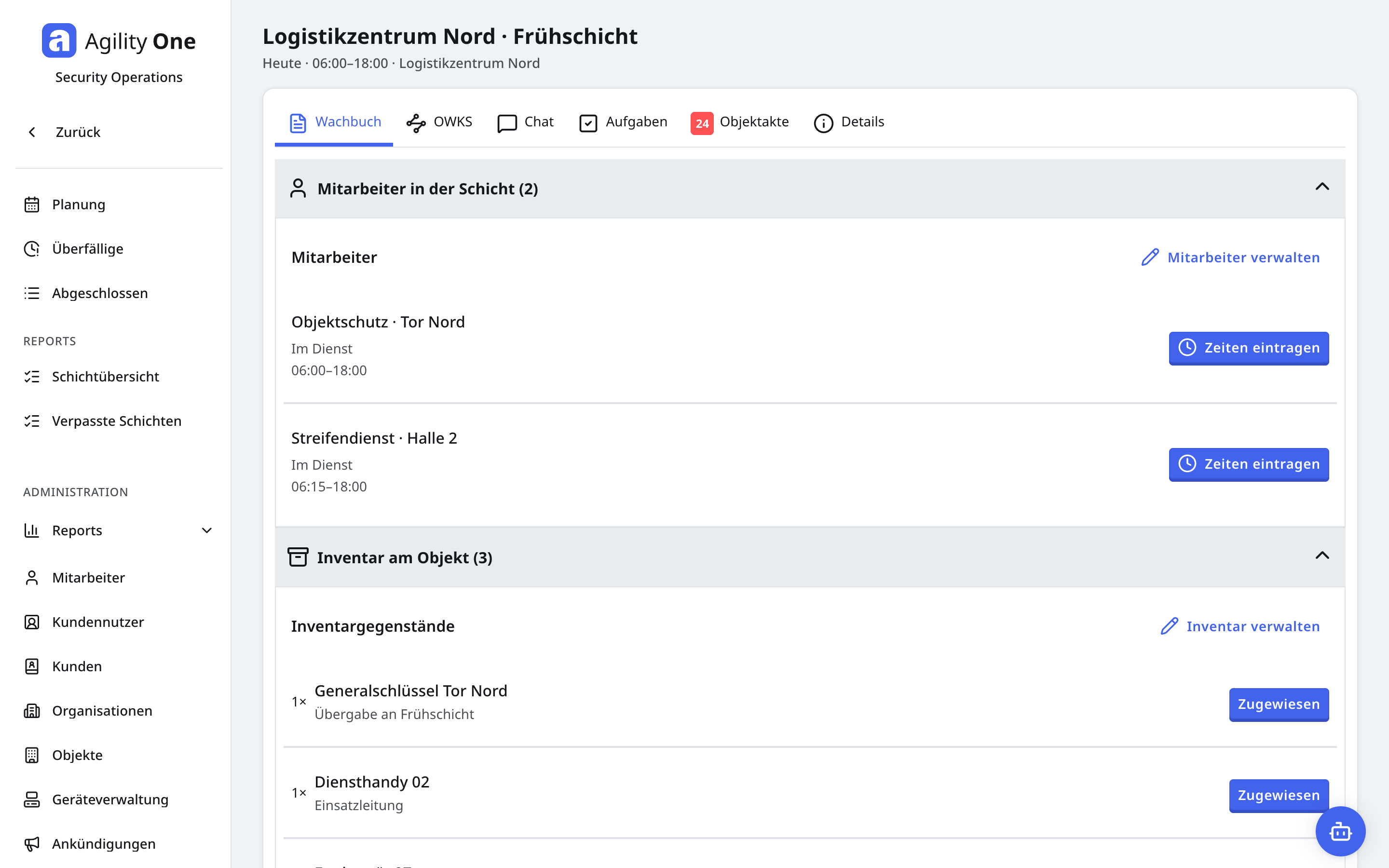Click Zugewiesen for Diensthandy 02
The image size is (1389, 868).
coord(1278,795)
